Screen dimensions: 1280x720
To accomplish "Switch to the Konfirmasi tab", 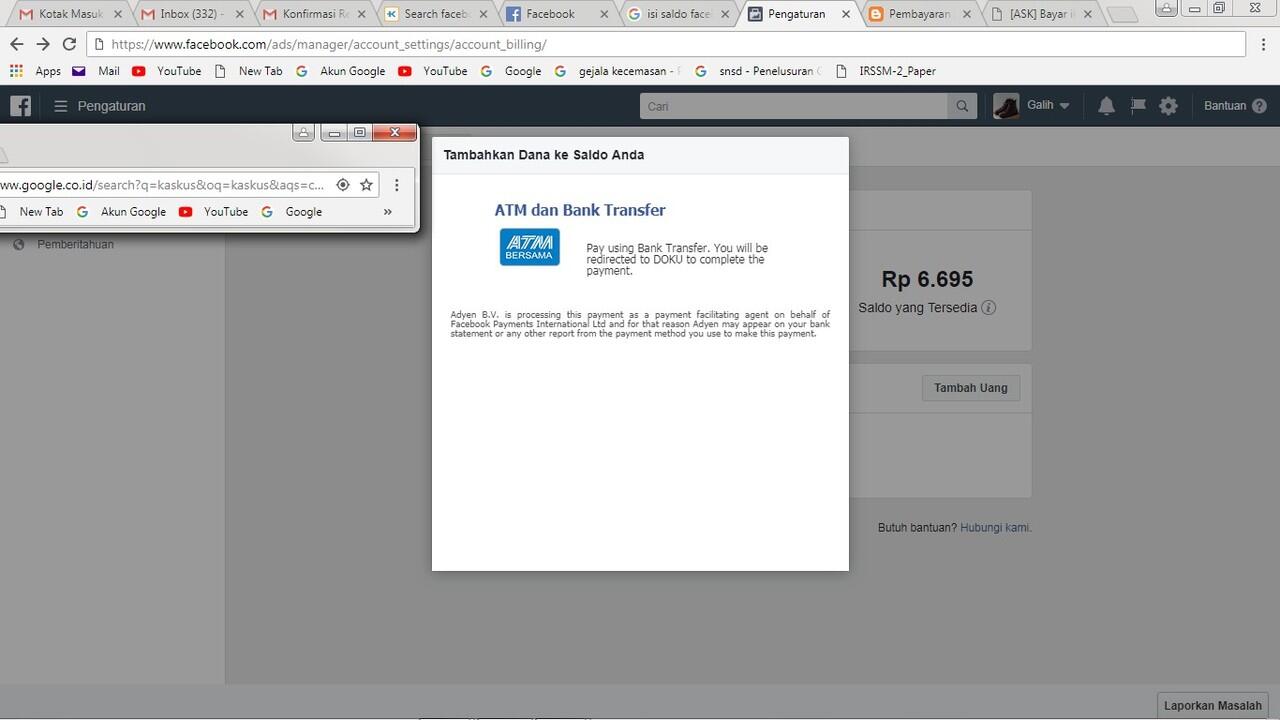I will 312,14.
